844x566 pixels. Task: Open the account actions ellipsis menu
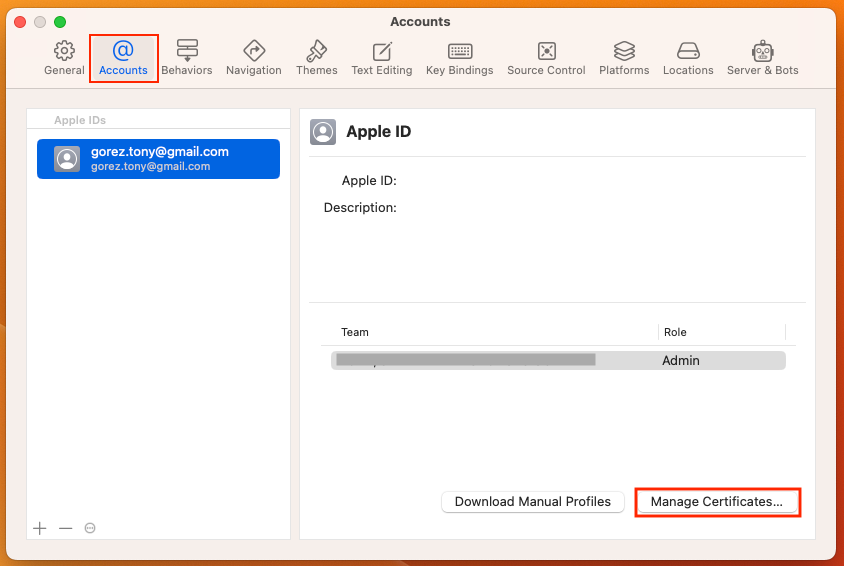point(90,528)
